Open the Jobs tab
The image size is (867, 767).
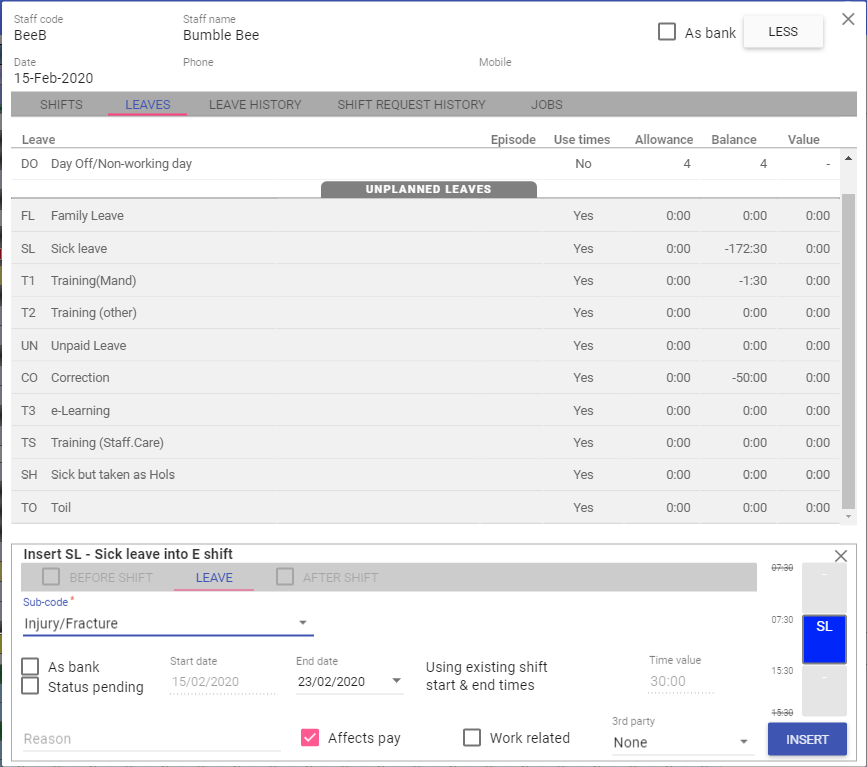[x=547, y=105]
